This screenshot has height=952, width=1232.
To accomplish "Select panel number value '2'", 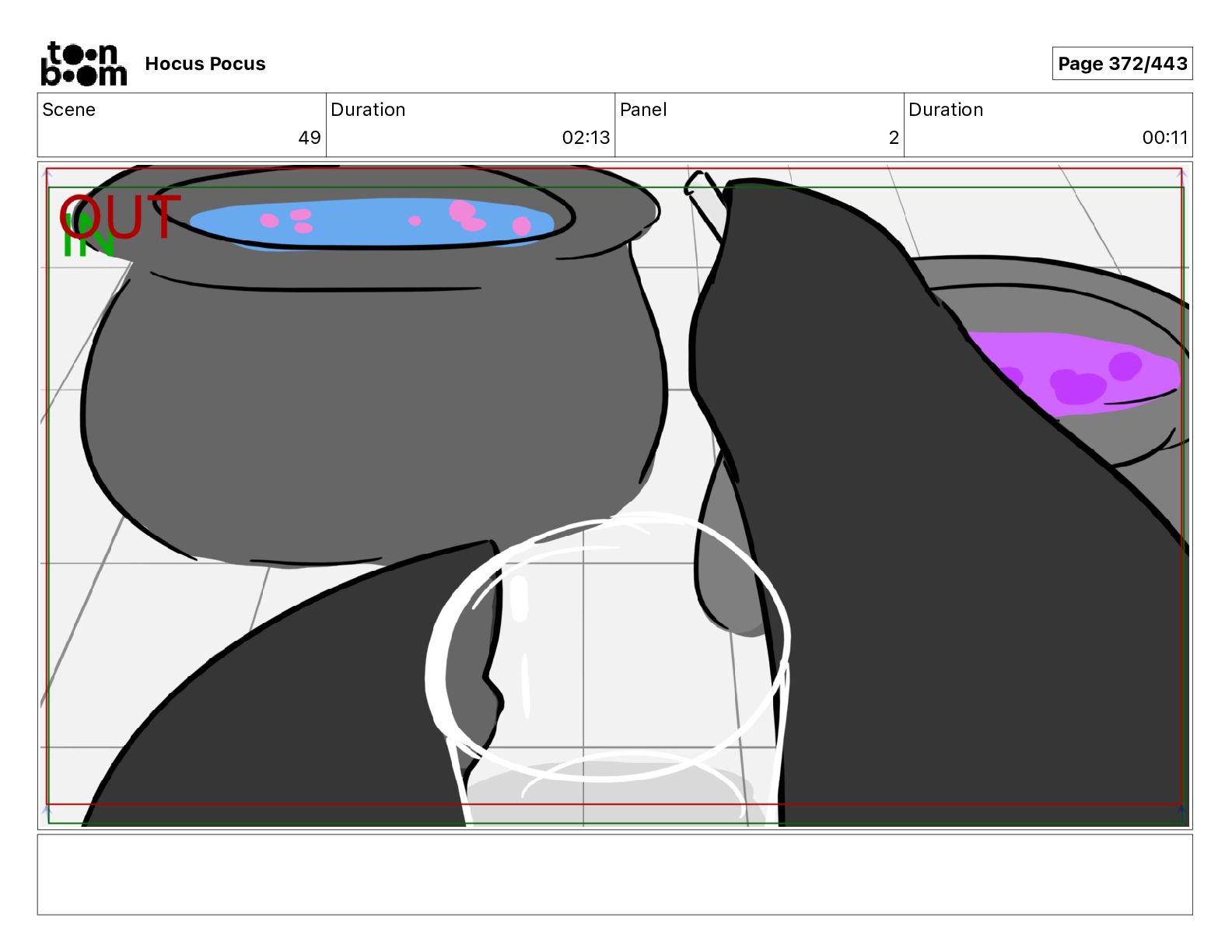I will pyautogui.click(x=894, y=138).
